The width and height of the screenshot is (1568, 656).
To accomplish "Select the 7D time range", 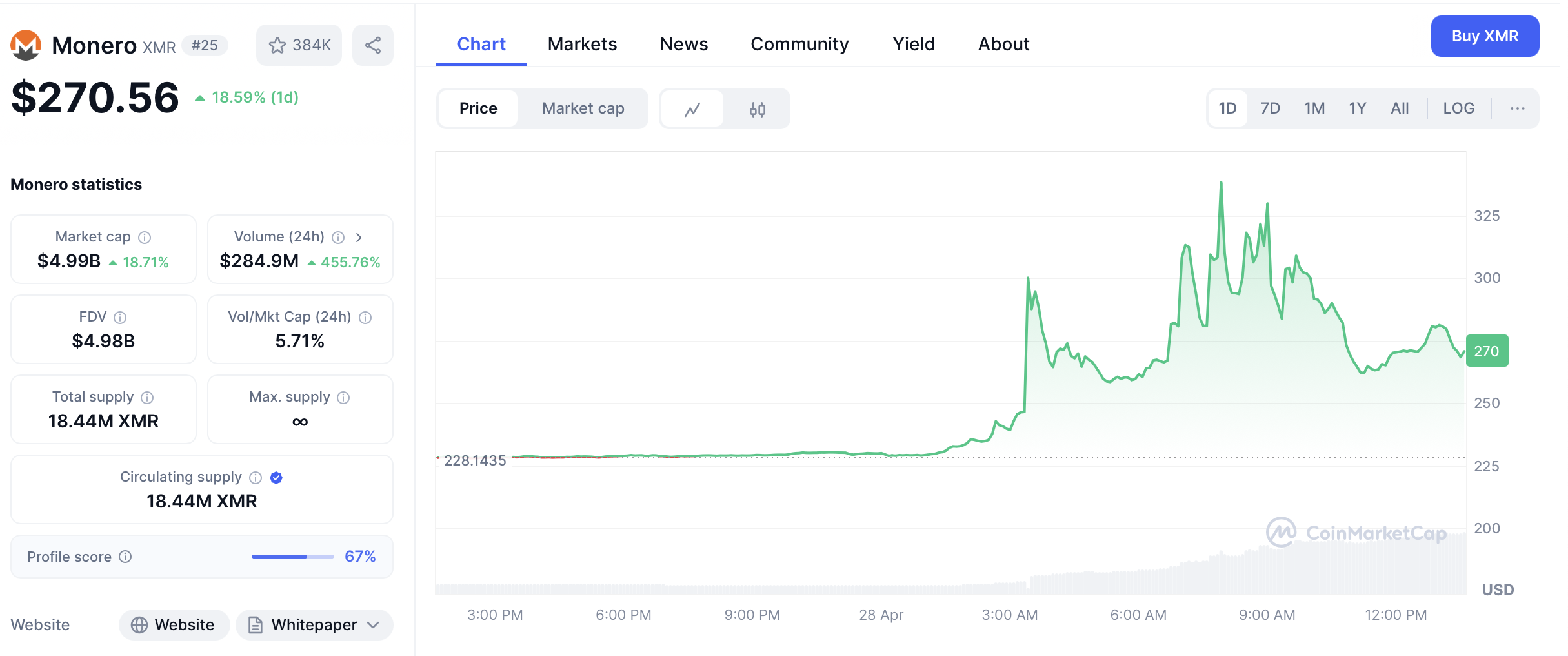I will click(1270, 108).
